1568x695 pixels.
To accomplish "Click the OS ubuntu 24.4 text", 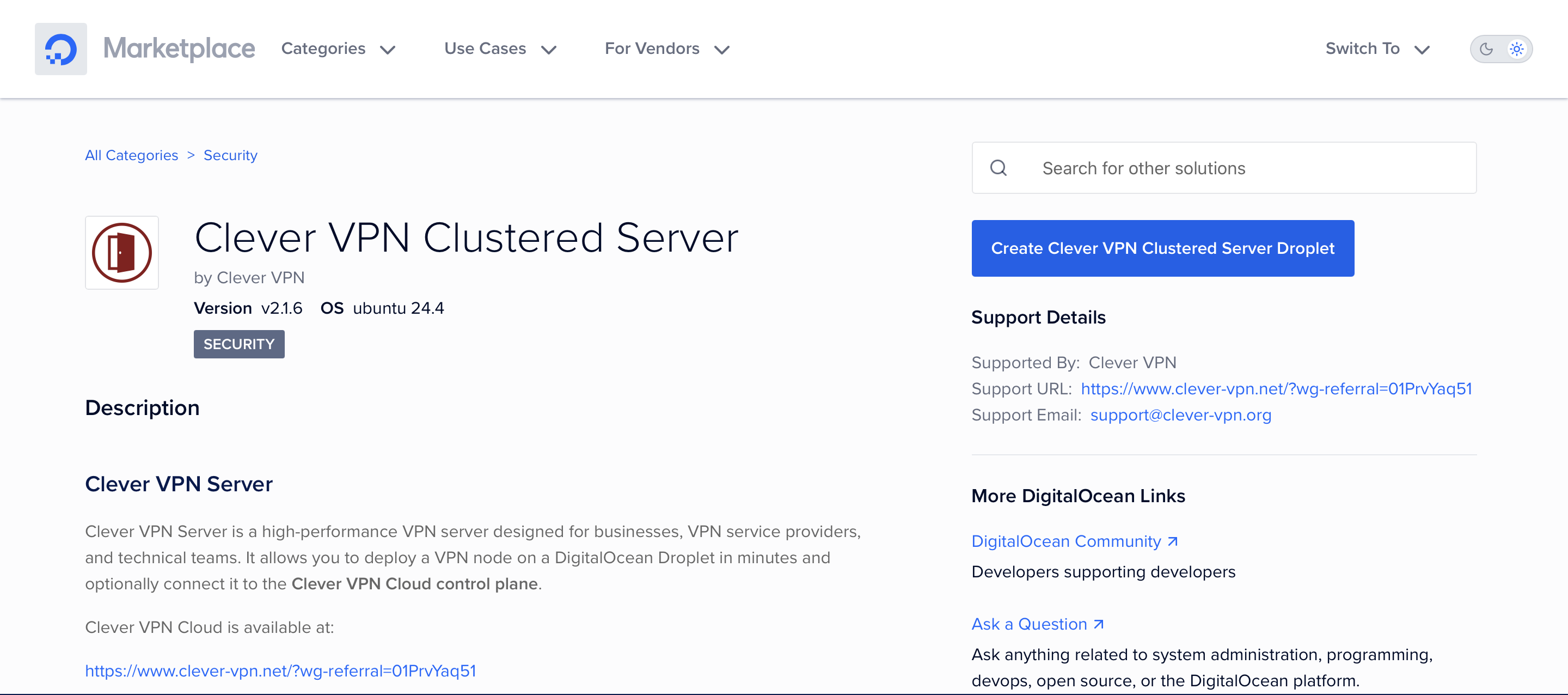I will (382, 308).
